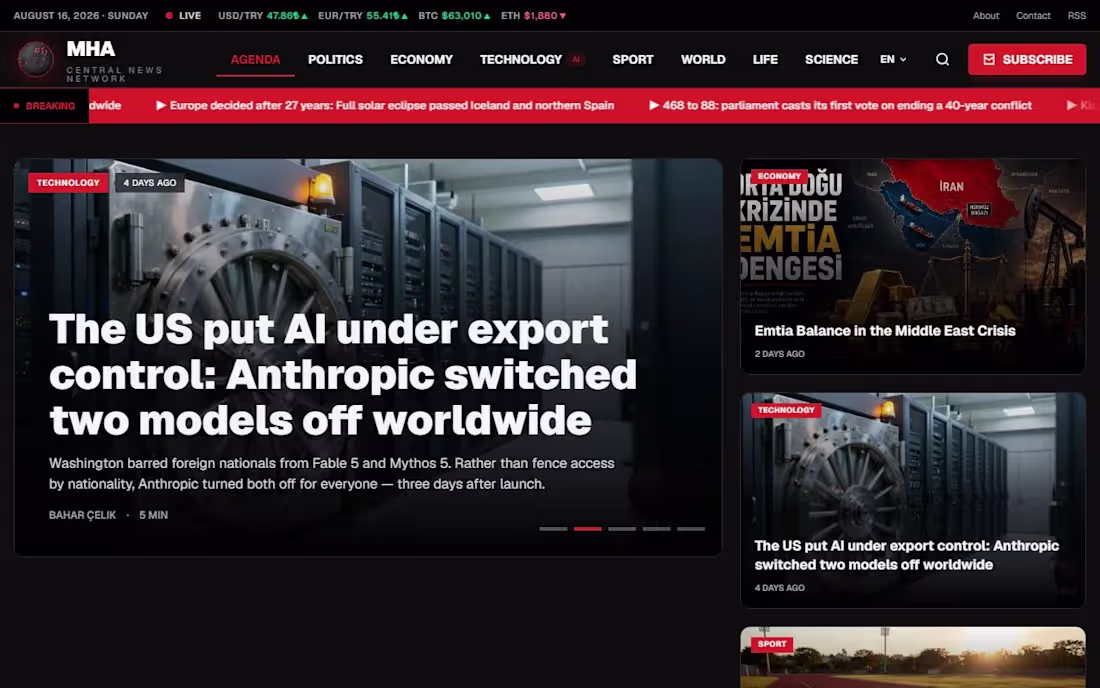The height and width of the screenshot is (688, 1100).
Task: Go to the Life section
Action: 765,60
